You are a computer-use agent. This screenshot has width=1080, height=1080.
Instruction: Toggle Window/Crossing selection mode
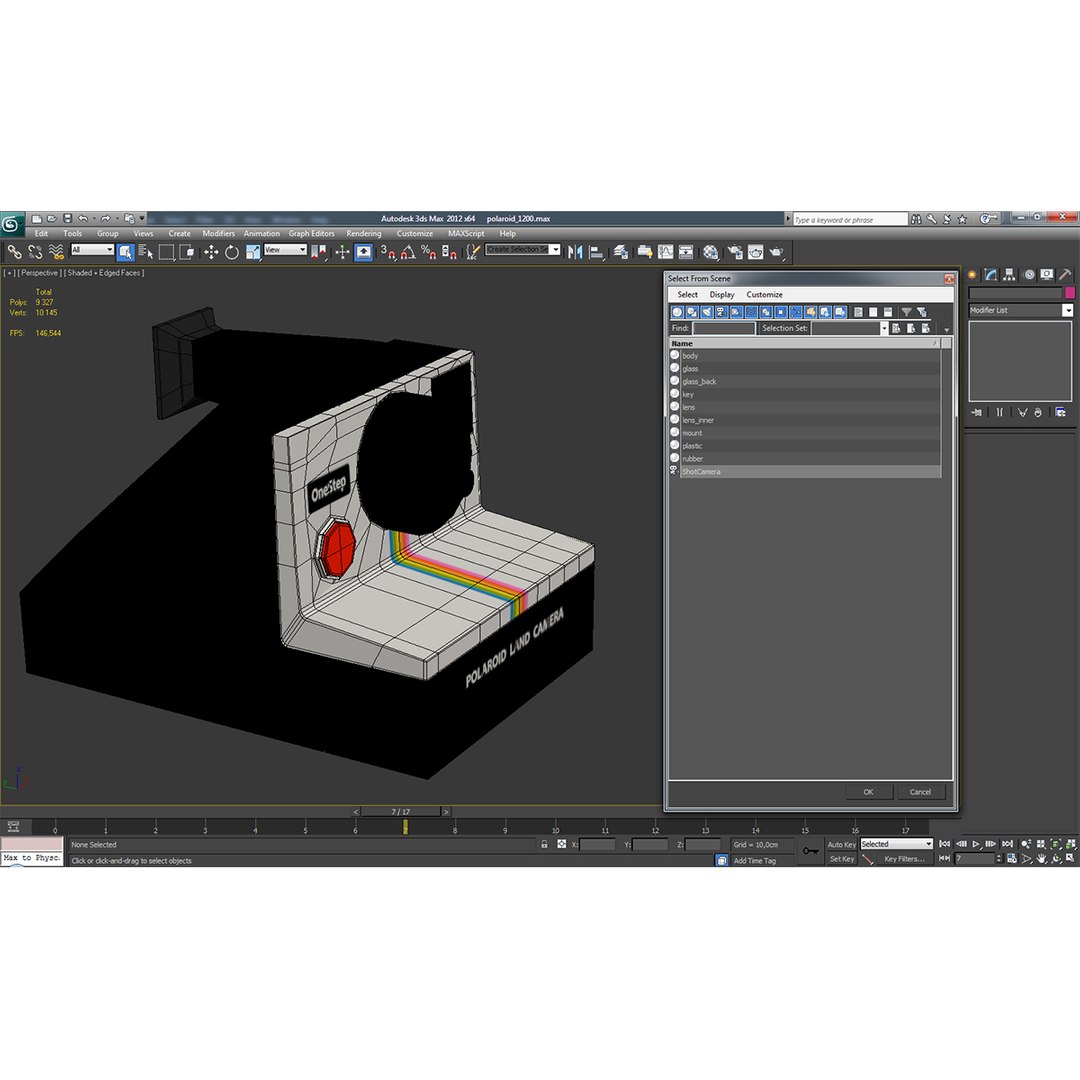pos(187,252)
